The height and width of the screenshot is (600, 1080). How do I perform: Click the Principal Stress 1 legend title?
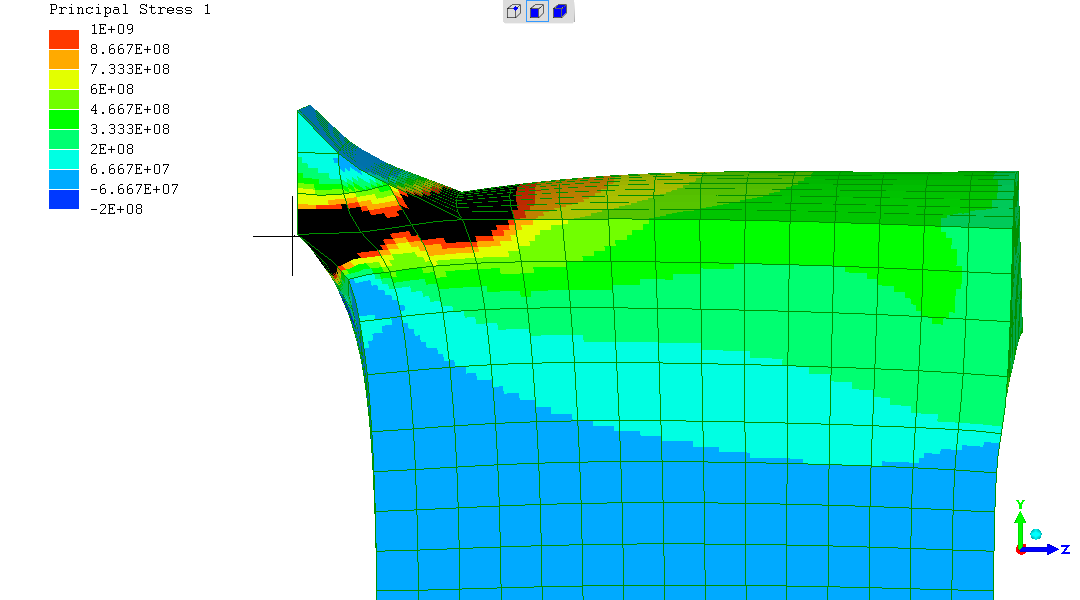[x=130, y=10]
